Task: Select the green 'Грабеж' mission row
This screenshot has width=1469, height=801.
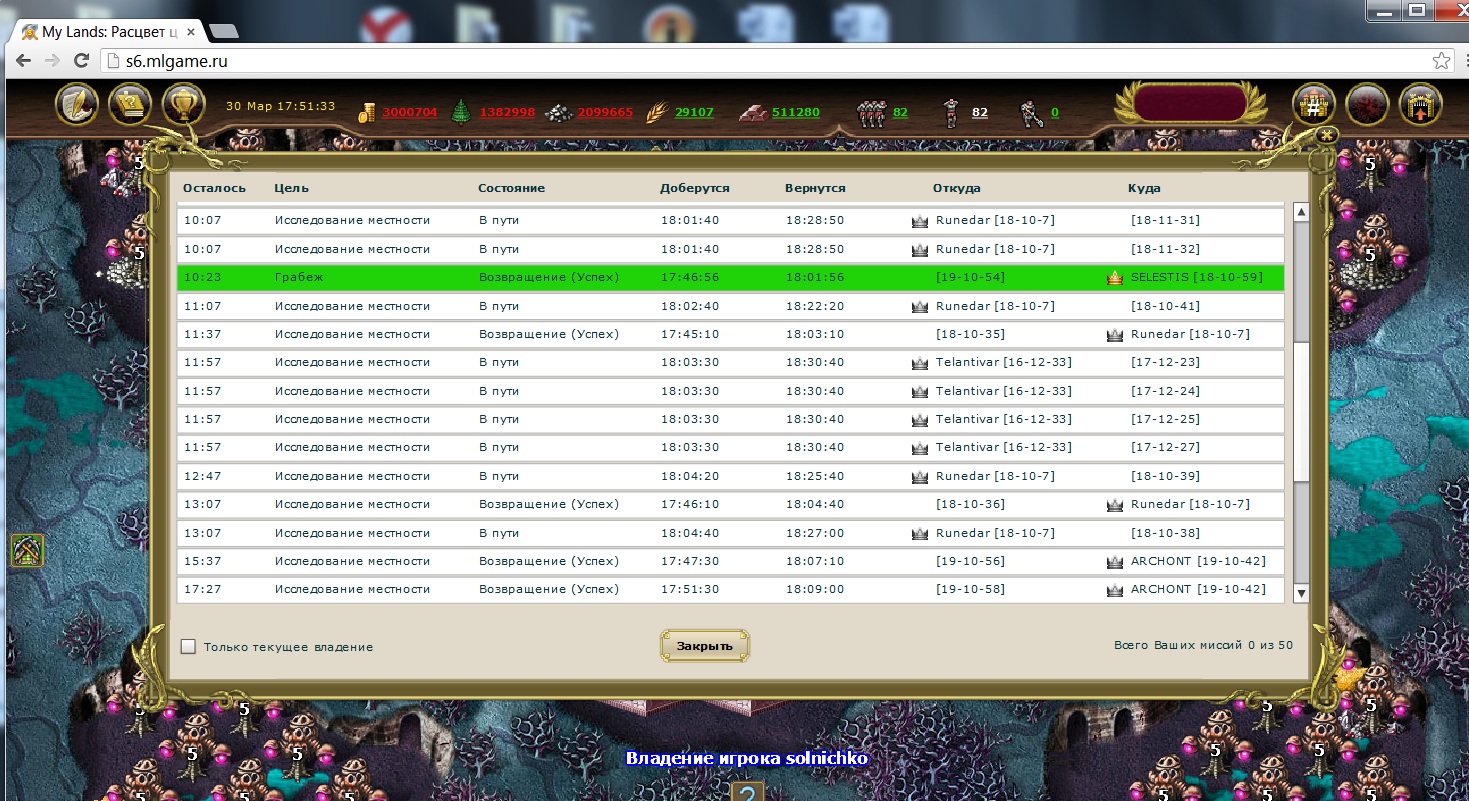Action: coord(730,278)
